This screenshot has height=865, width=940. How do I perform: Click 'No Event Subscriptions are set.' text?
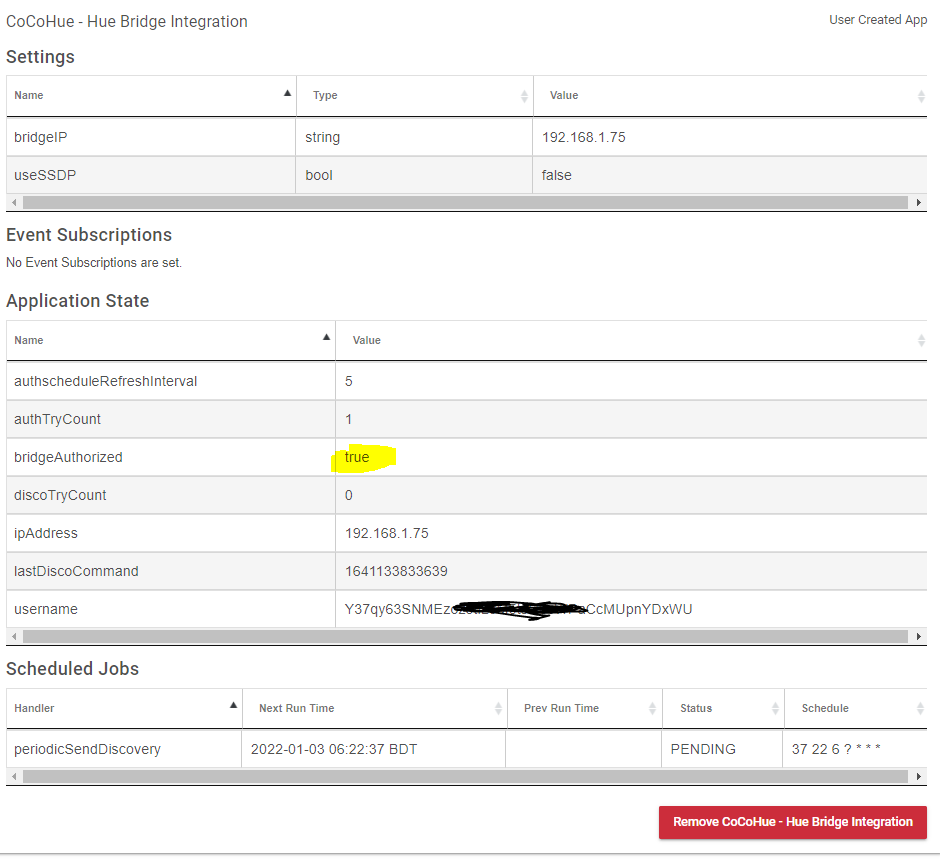(94, 263)
